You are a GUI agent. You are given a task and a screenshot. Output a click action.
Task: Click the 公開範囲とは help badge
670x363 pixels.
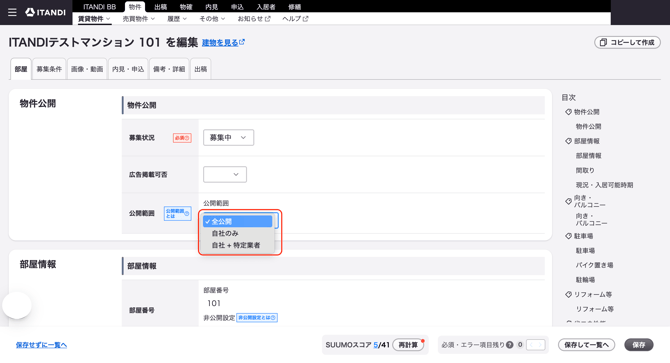pyautogui.click(x=177, y=214)
